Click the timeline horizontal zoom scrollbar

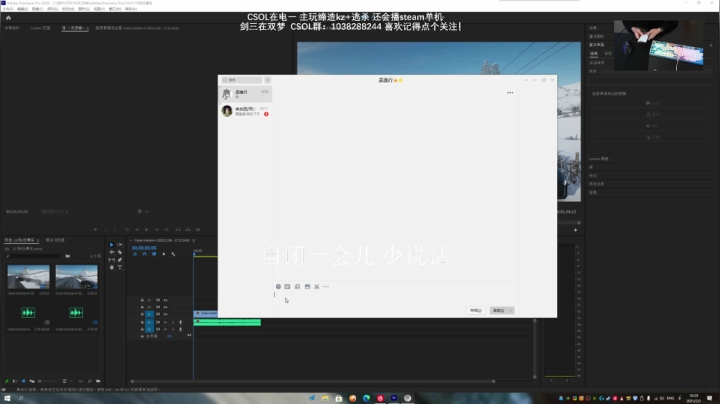(x=313, y=381)
